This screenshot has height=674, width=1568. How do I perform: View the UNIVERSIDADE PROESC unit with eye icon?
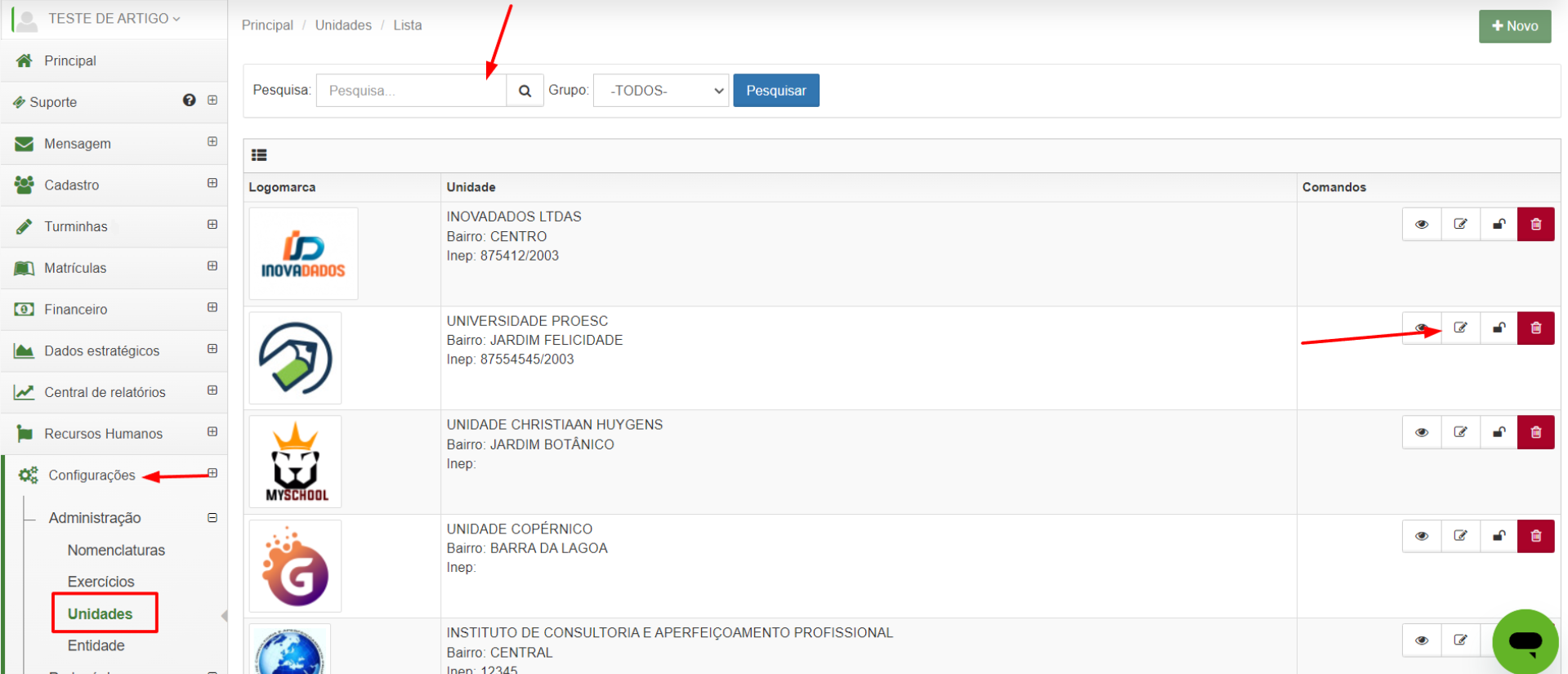[x=1422, y=328]
